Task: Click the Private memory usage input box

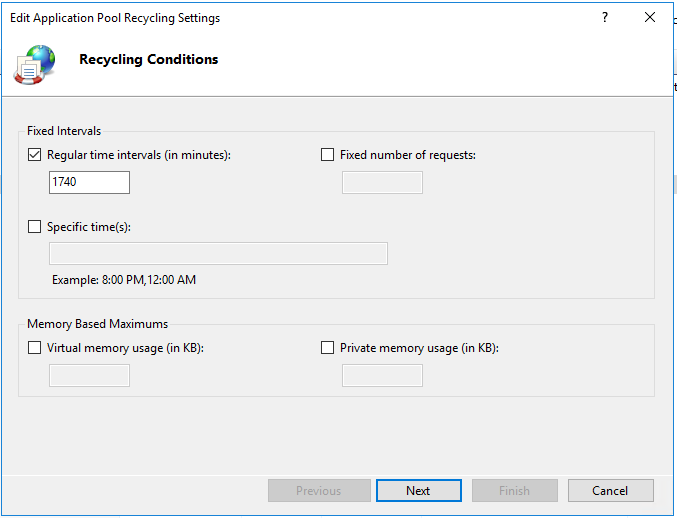Action: (382, 375)
